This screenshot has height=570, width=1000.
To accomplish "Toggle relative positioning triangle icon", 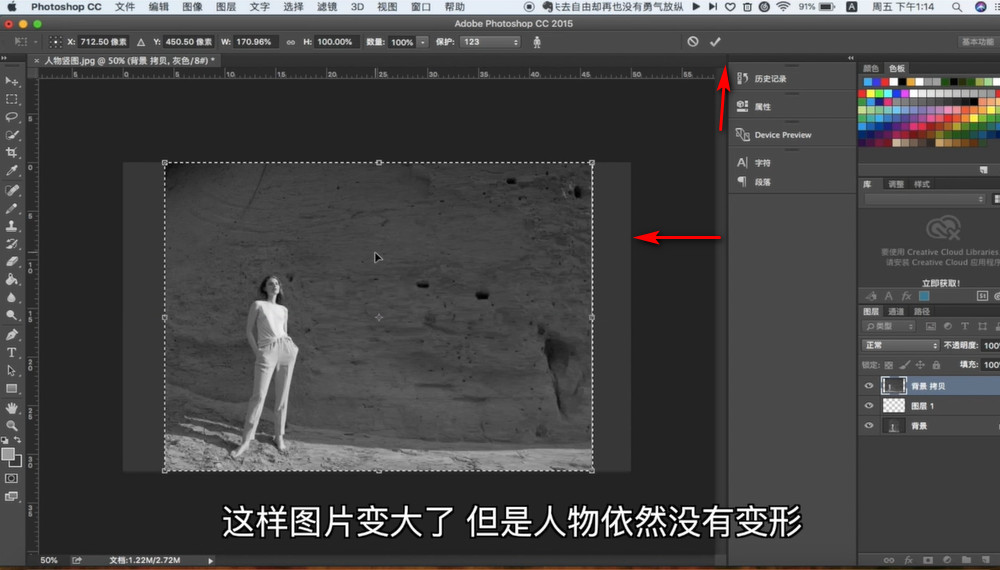I will click(141, 42).
